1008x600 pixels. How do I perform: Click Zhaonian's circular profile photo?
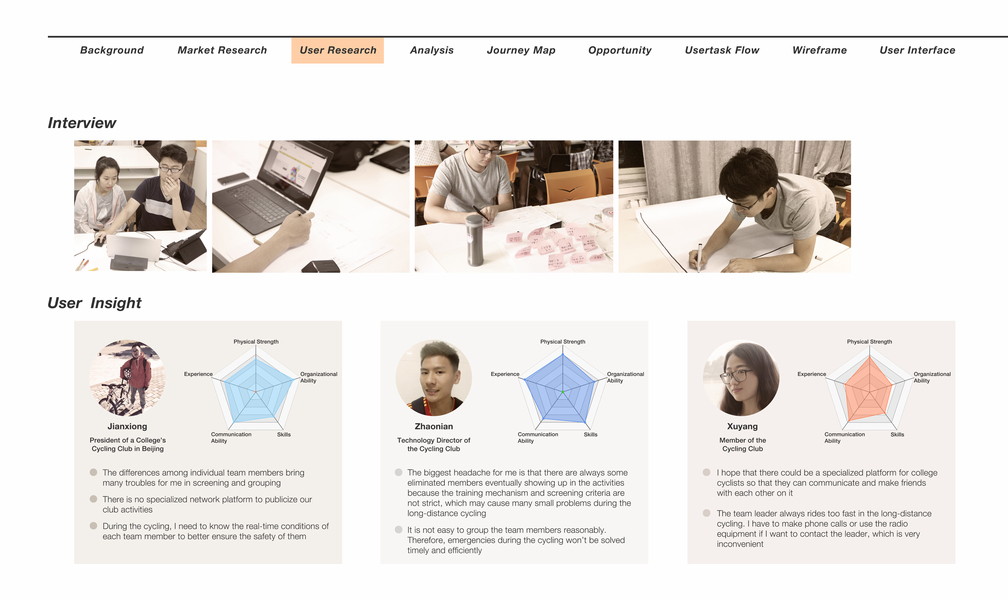(x=434, y=378)
